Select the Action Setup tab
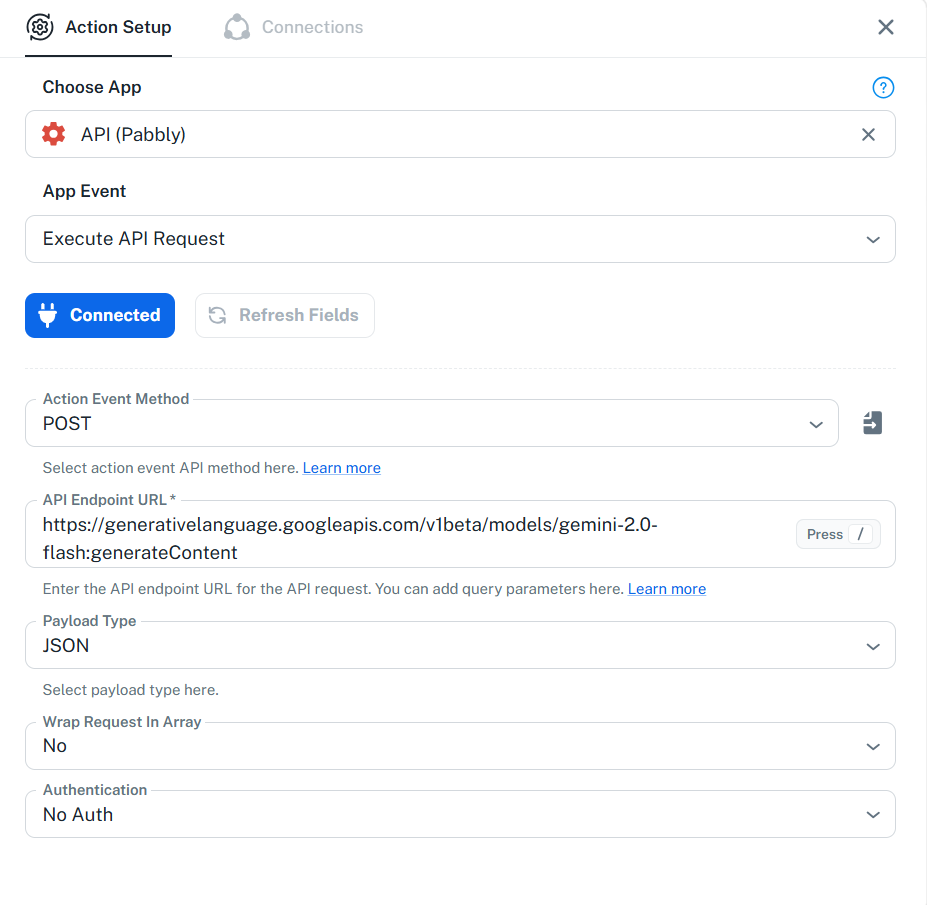930x905 pixels. (99, 27)
